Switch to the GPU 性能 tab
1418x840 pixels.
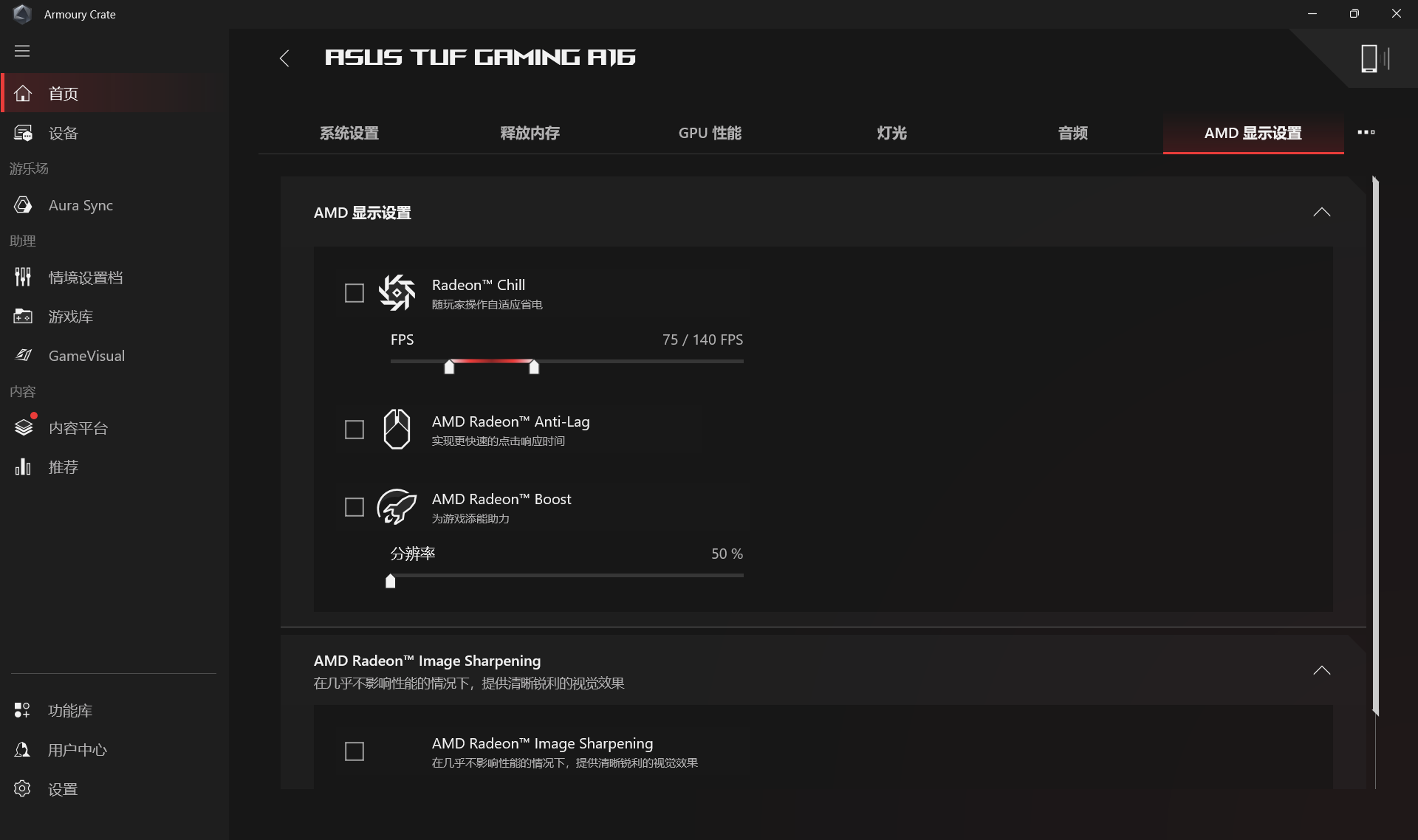pos(710,133)
